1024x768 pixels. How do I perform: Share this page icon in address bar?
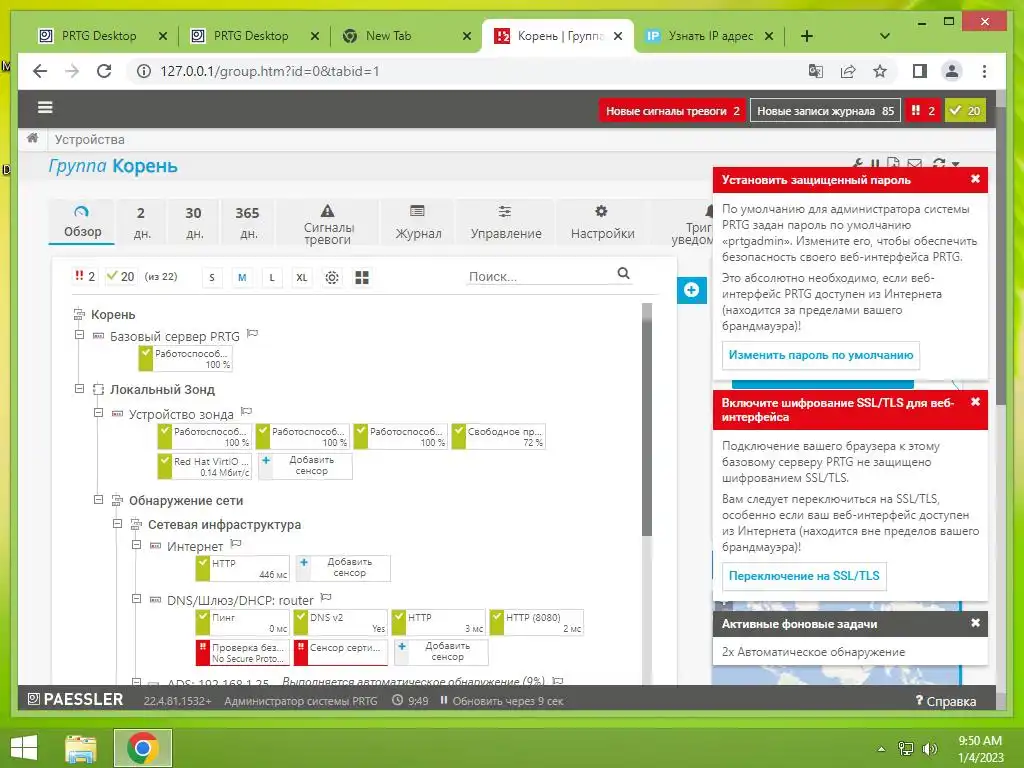[x=848, y=71]
